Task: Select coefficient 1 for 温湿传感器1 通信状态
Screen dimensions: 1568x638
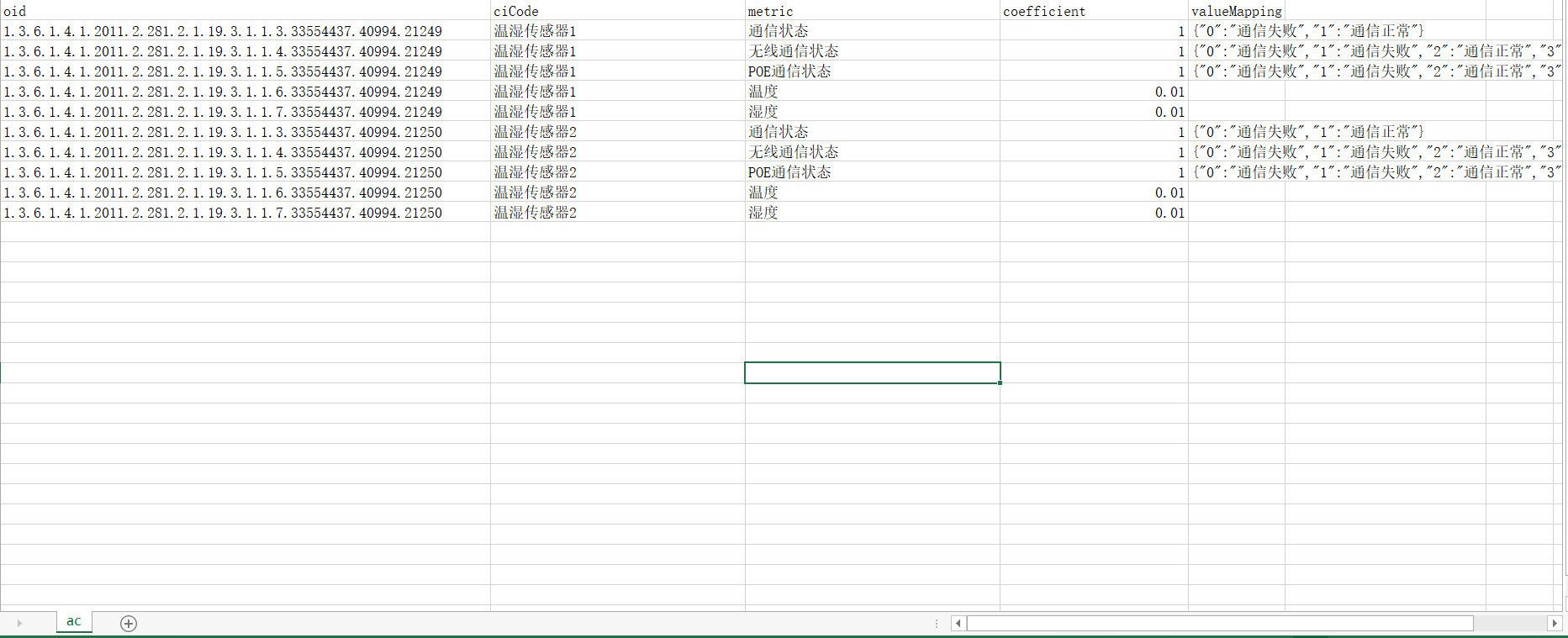Action: click(x=1094, y=31)
